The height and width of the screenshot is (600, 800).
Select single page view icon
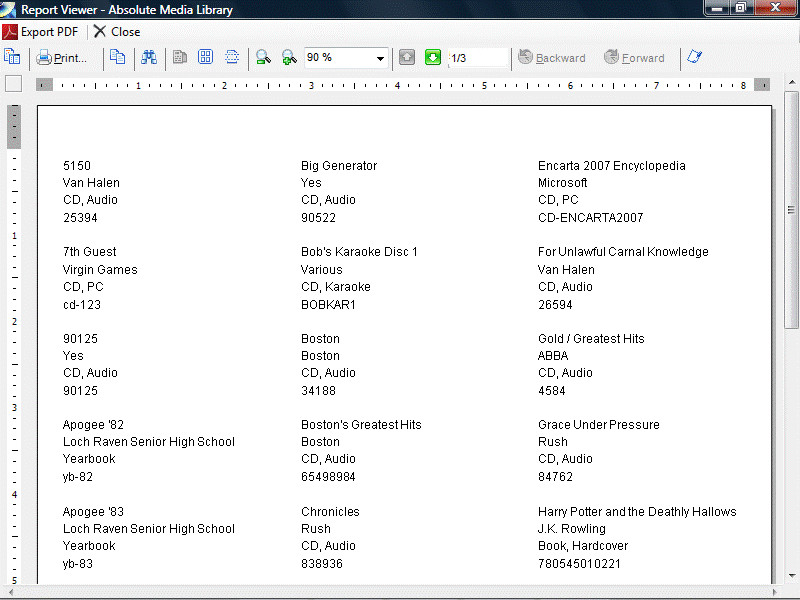(180, 57)
